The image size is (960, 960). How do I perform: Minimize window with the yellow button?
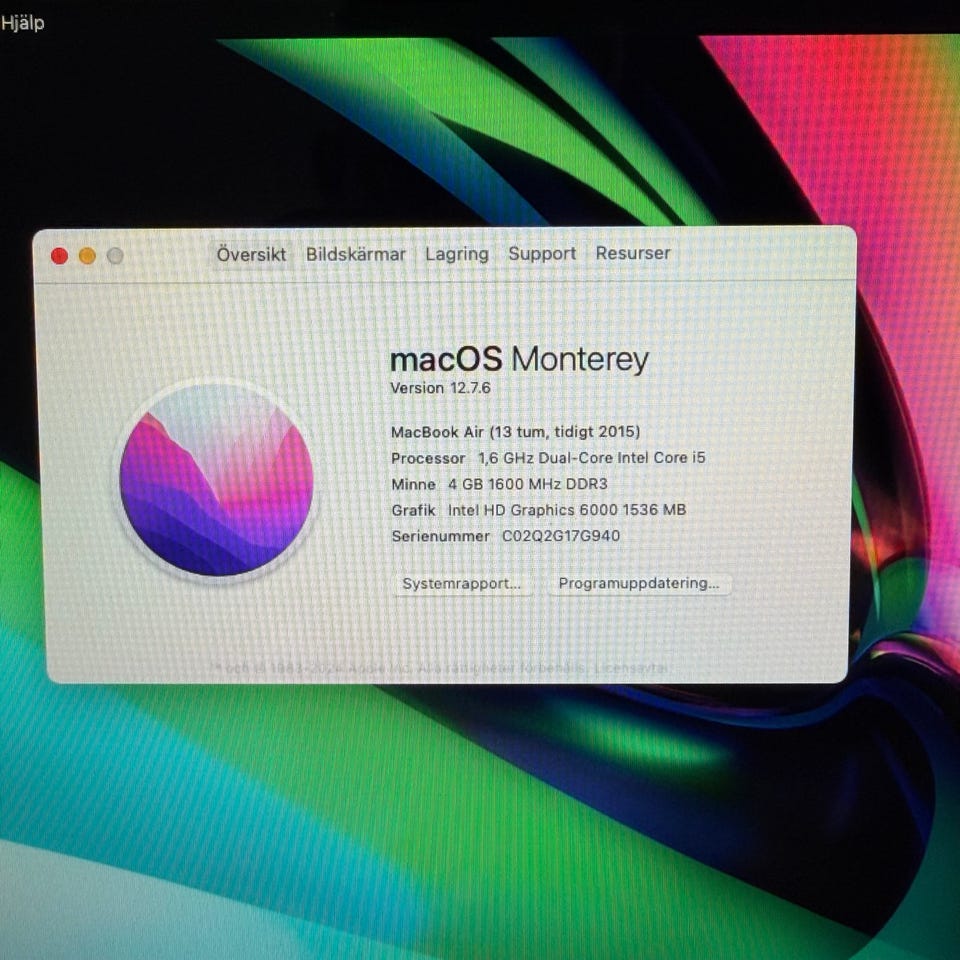click(x=88, y=256)
